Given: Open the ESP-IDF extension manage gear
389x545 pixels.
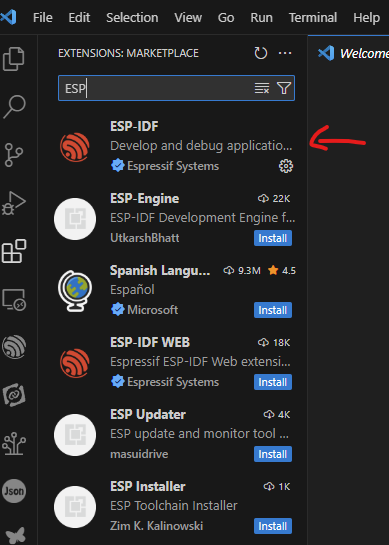Looking at the screenshot, I should 286,166.
